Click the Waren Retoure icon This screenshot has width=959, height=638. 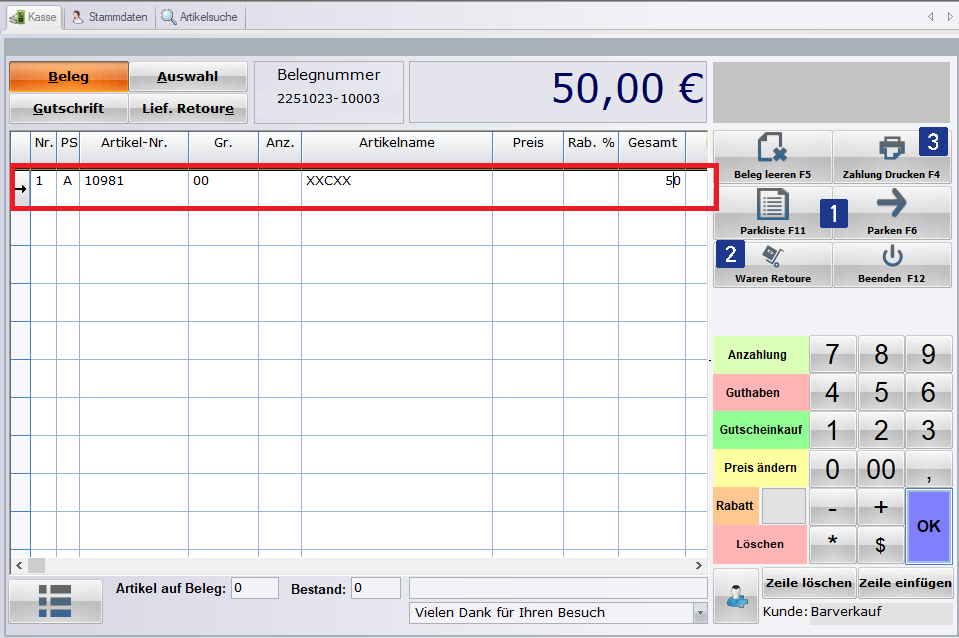coord(772,258)
